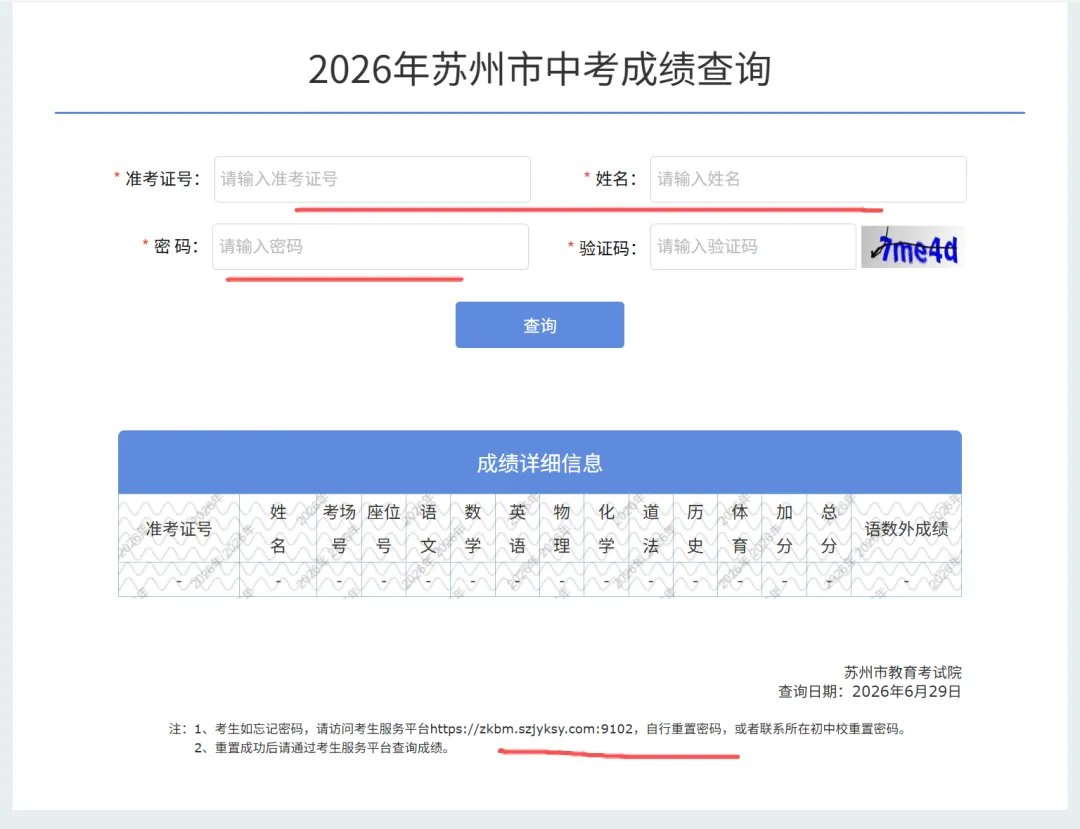Click the 姓名 column header in table
Viewport: 1080px width, 829px height.
pos(278,528)
